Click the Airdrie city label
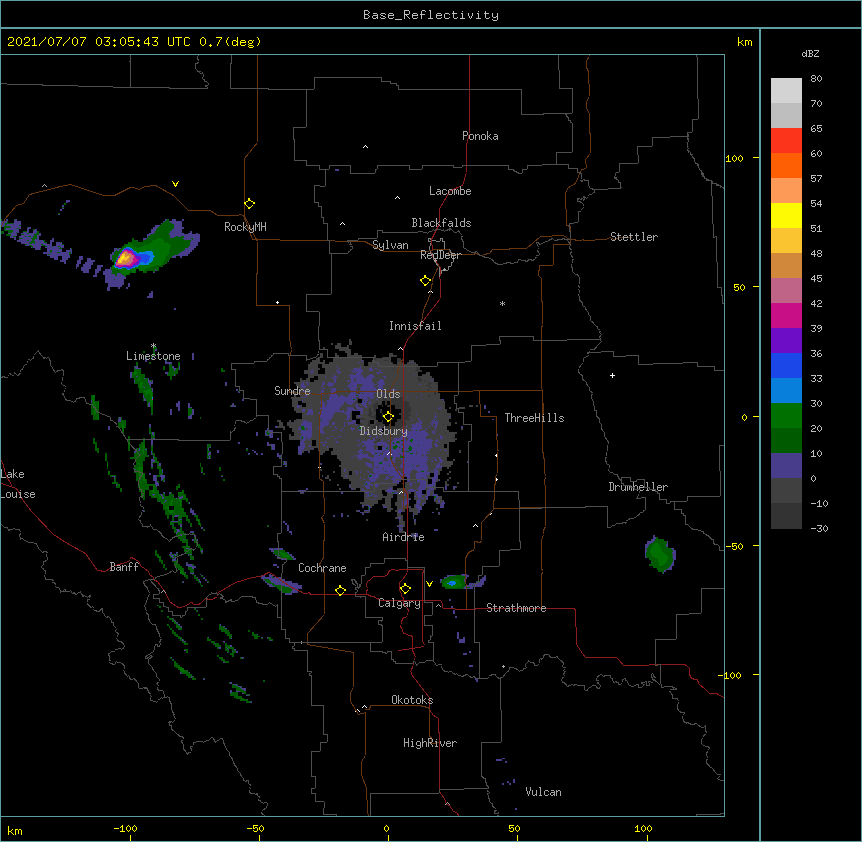 coord(403,537)
